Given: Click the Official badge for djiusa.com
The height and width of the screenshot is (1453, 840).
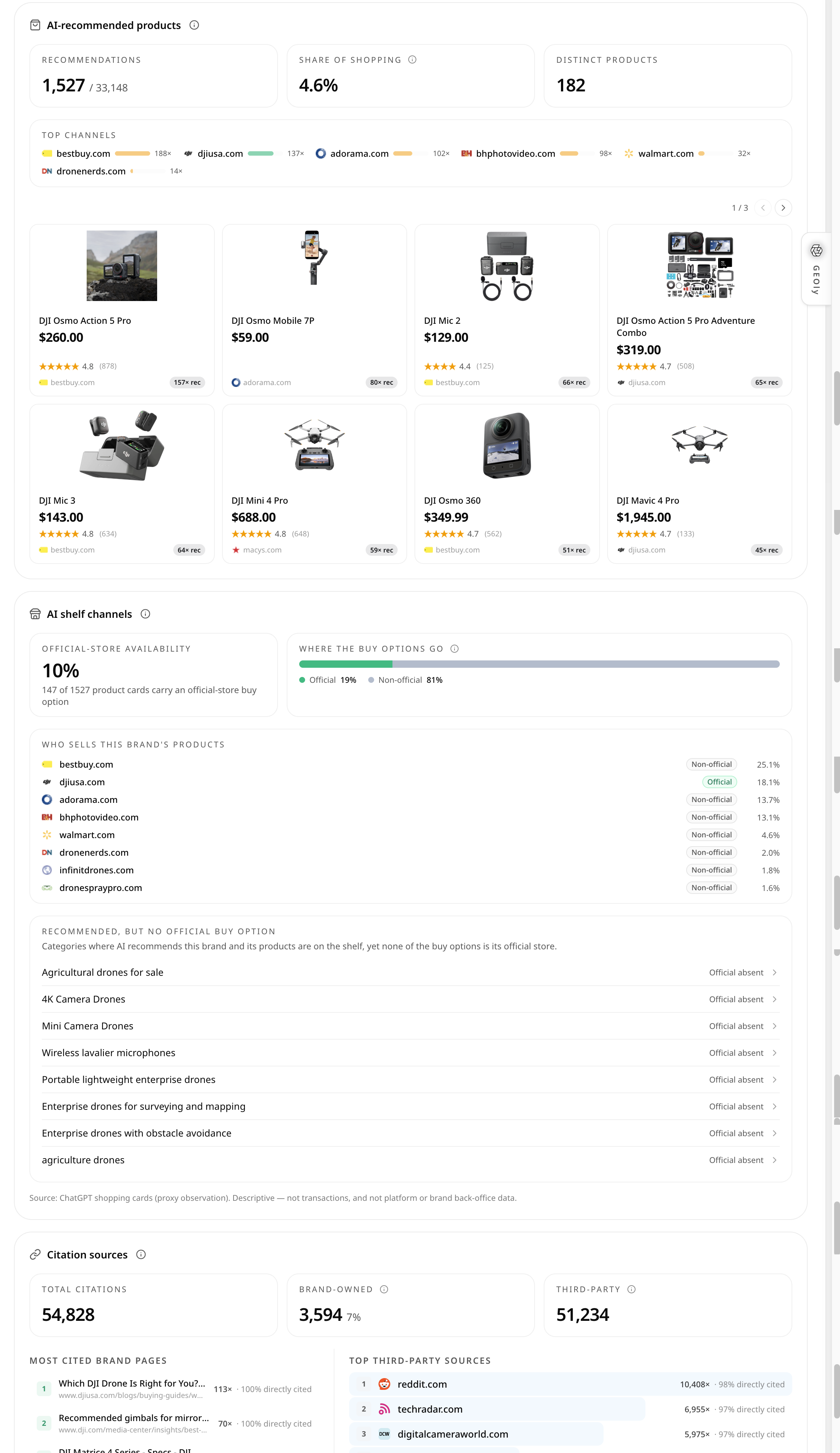Looking at the screenshot, I should 719,782.
